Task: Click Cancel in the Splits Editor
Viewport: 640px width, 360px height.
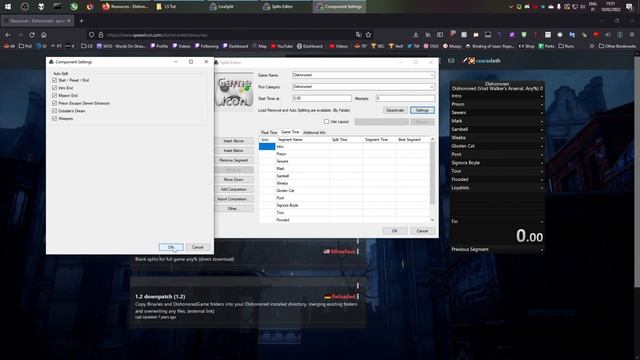Action: (x=422, y=231)
